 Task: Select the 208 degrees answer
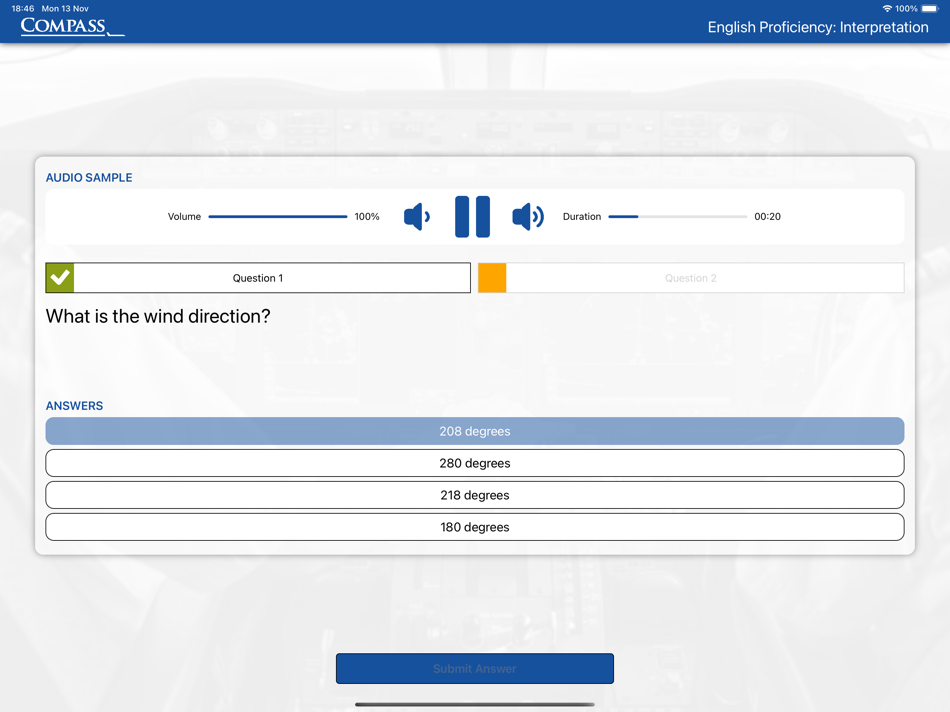point(475,431)
